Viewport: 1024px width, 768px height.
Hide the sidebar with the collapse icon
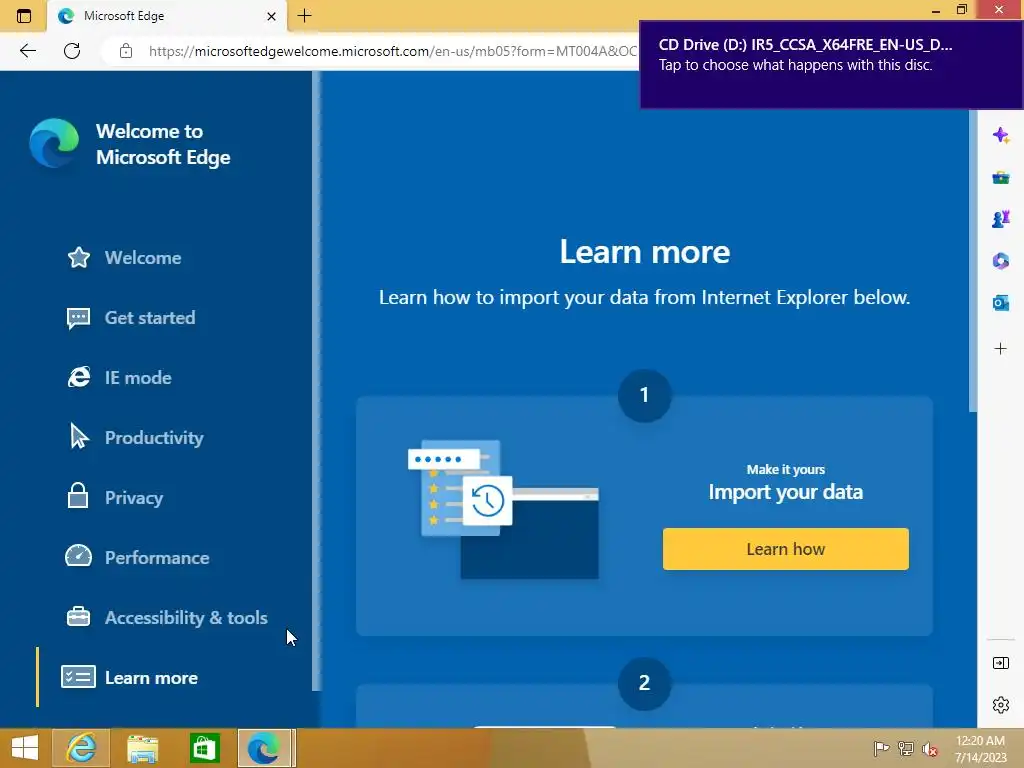[1000, 664]
